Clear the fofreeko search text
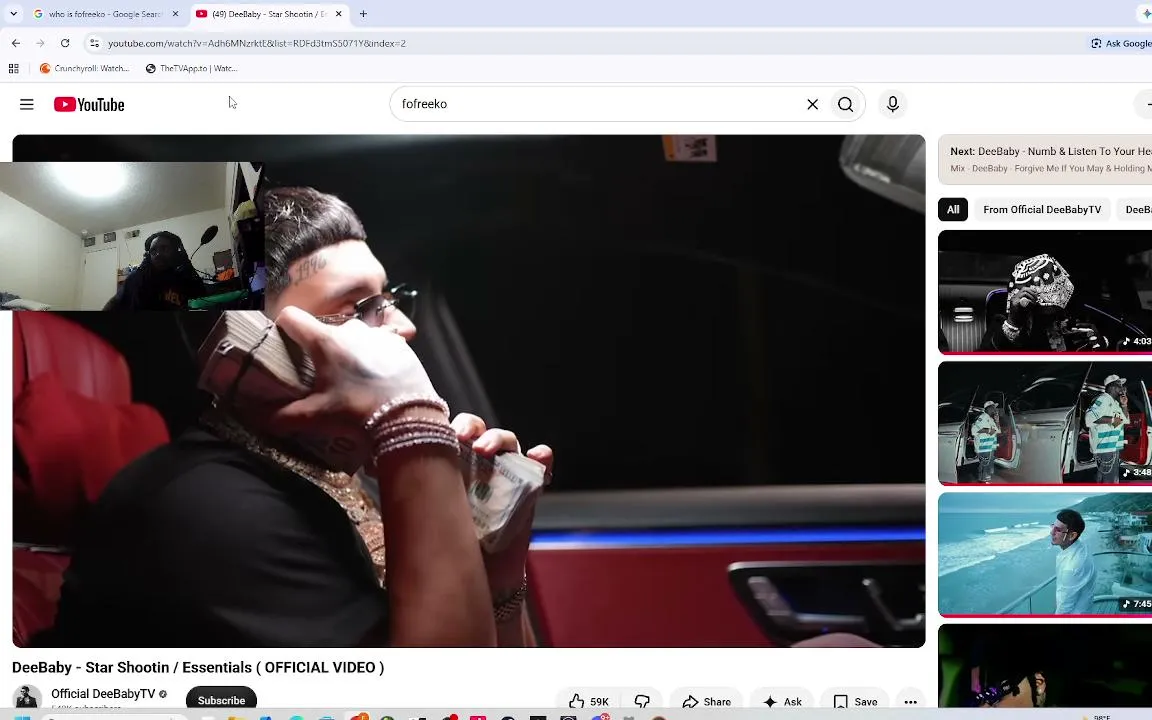This screenshot has height=720, width=1152. [813, 104]
